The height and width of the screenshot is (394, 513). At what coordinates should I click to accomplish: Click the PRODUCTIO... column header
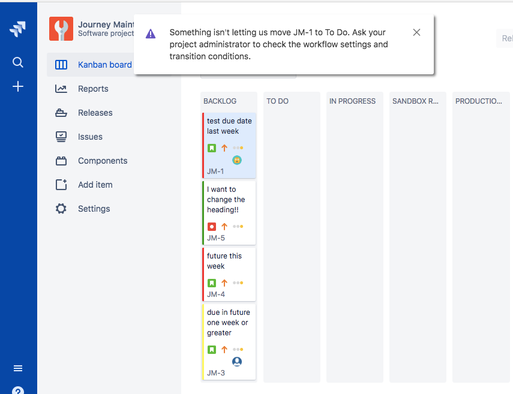(479, 101)
